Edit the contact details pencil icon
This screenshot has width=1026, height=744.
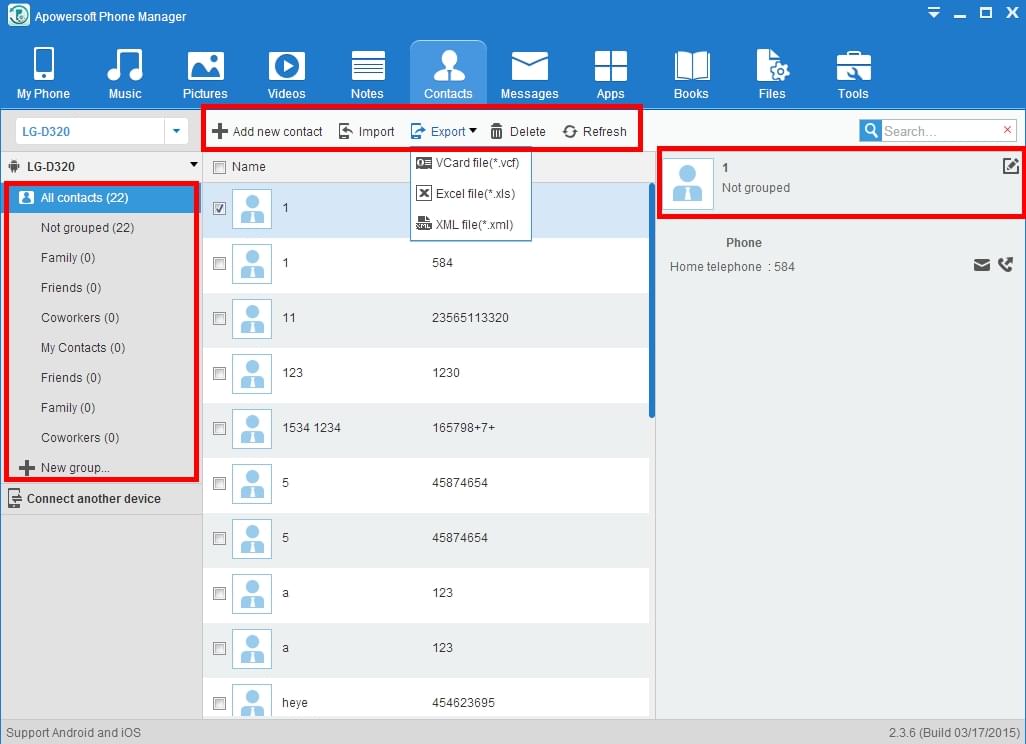point(1010,166)
